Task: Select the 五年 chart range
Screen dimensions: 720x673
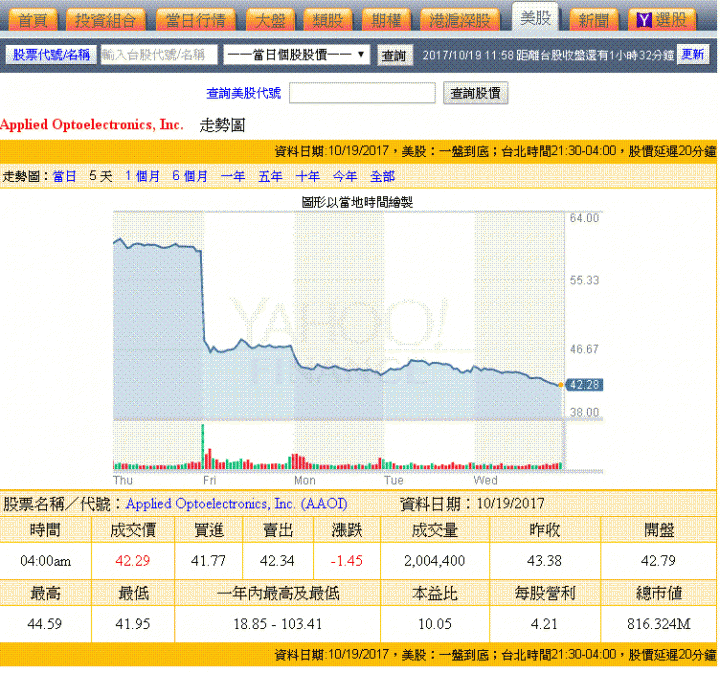Action: point(270,176)
